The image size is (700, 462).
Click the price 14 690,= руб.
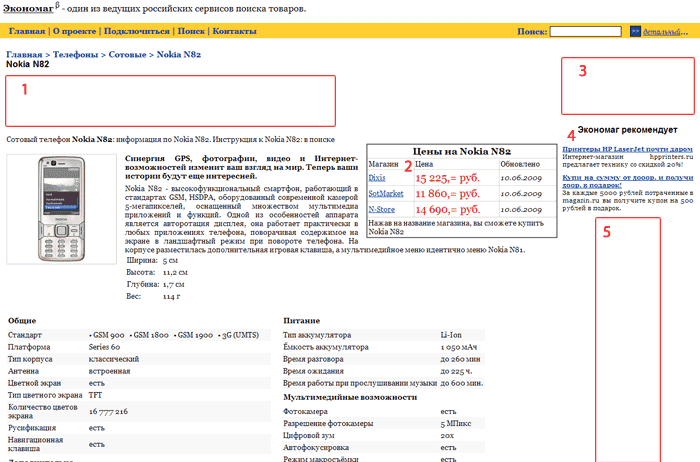tap(448, 209)
